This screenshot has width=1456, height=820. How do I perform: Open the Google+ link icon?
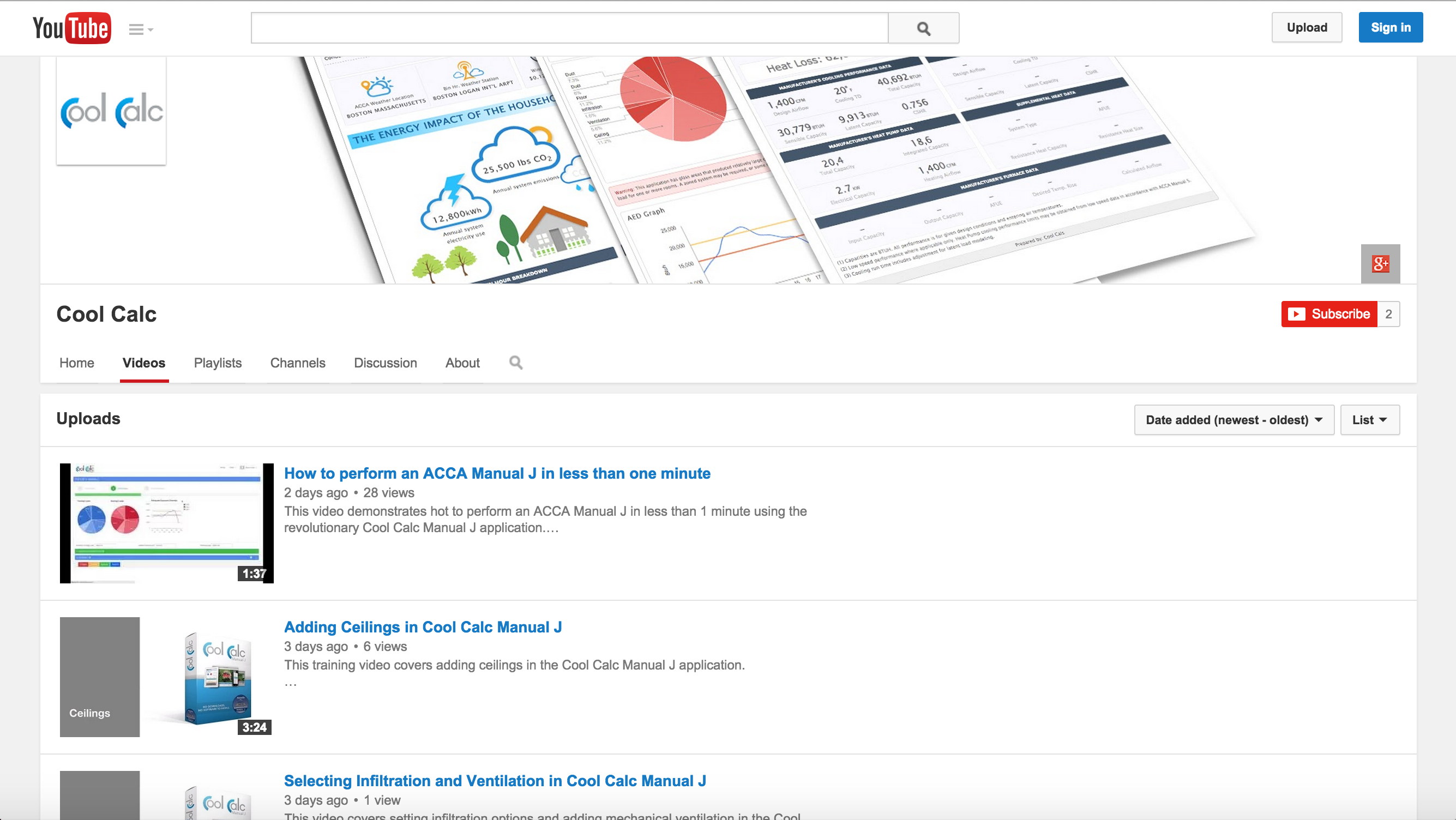pos(1380,263)
